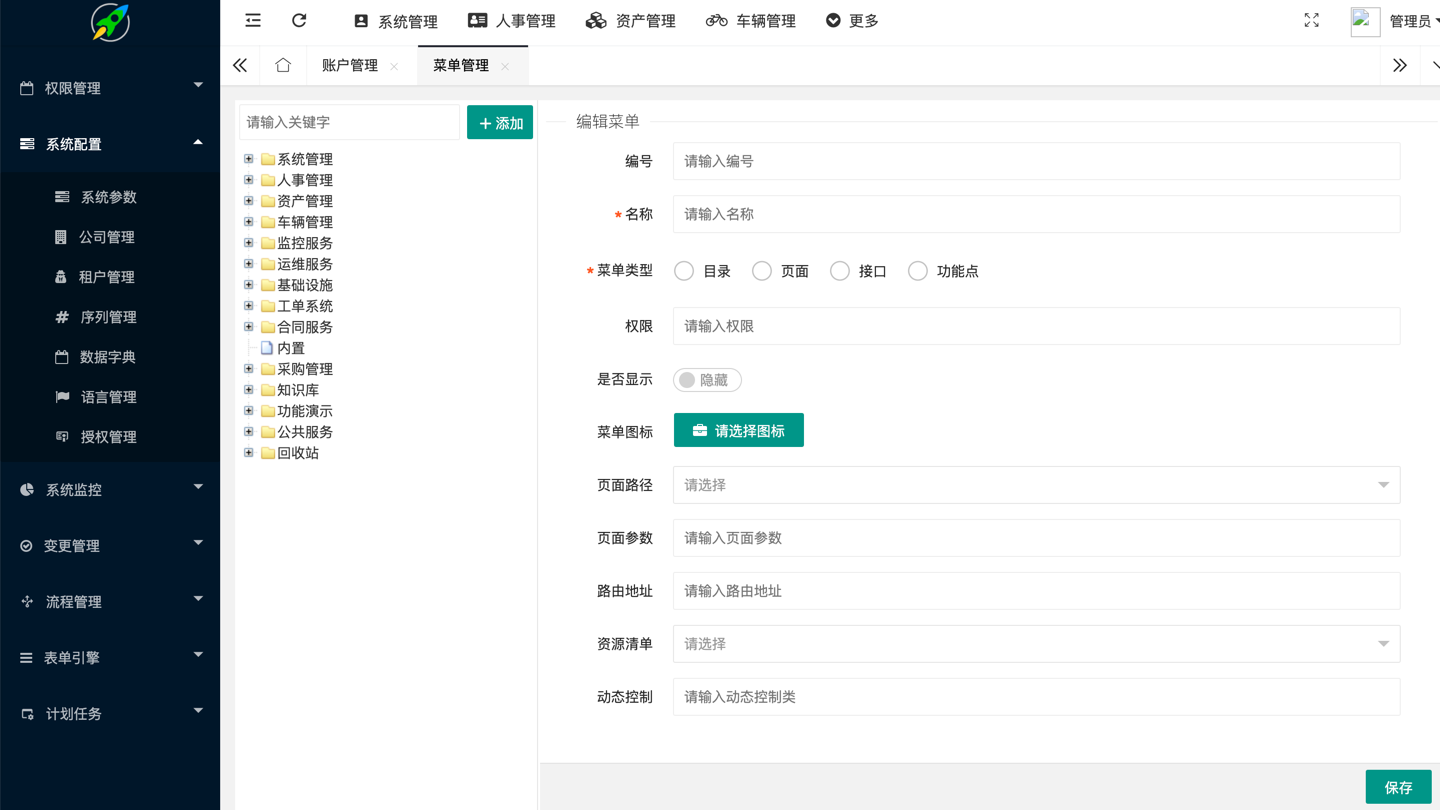Enter fullscreen with the expand icon

tap(1311, 21)
